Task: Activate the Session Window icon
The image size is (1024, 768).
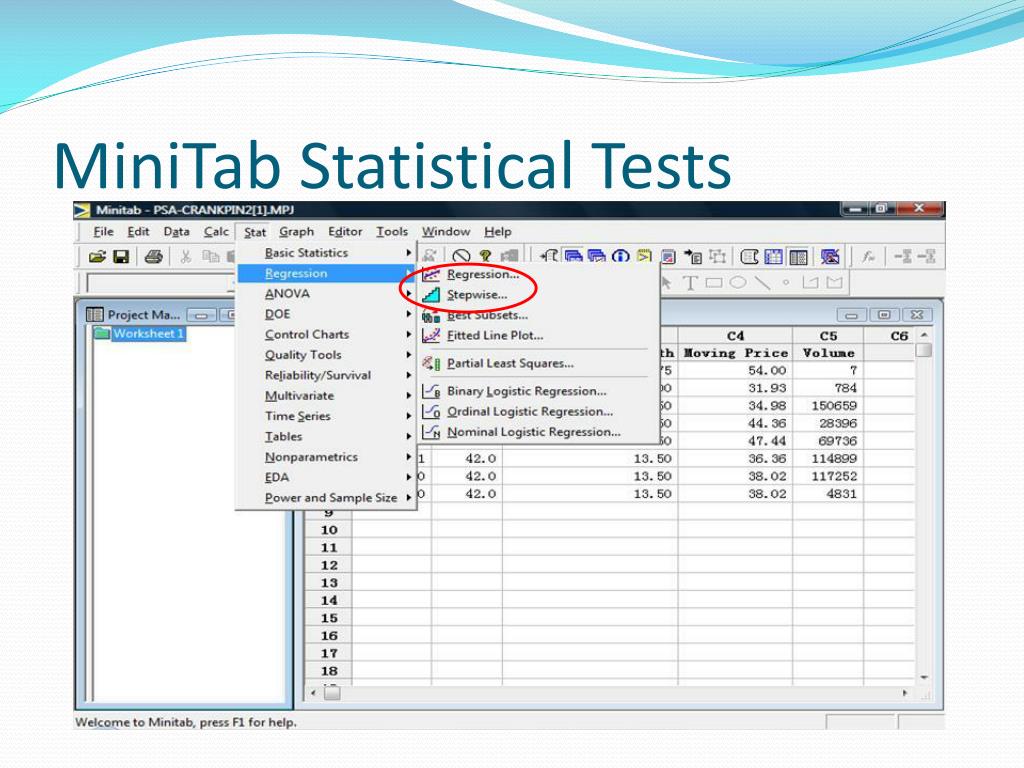Action: (x=749, y=256)
